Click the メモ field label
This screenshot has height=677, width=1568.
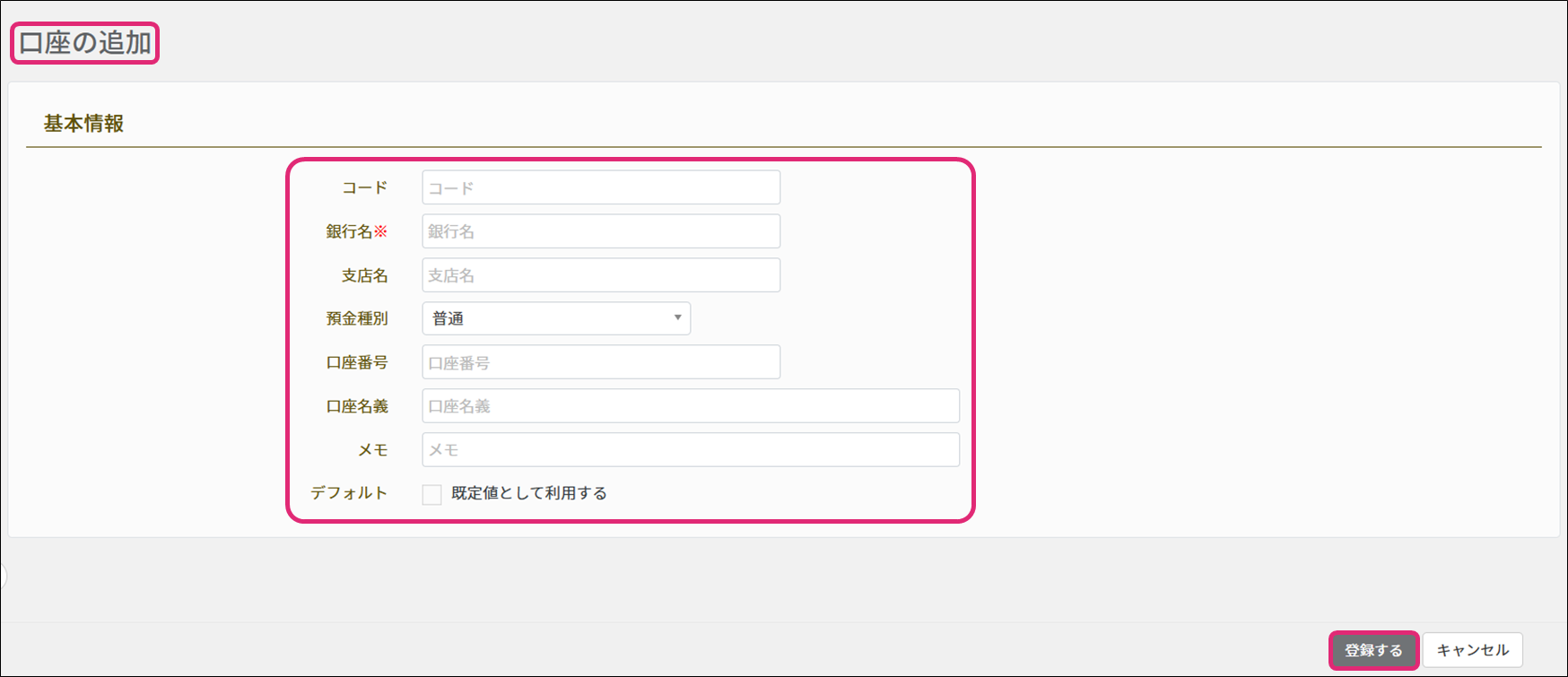372,450
